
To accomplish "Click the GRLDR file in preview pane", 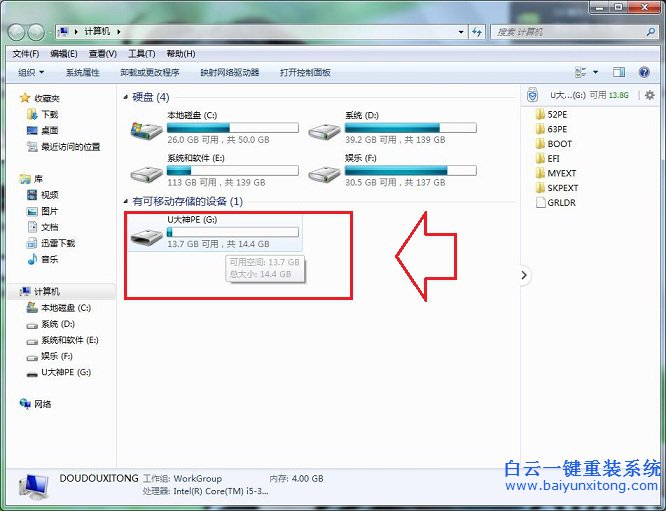I will click(560, 202).
